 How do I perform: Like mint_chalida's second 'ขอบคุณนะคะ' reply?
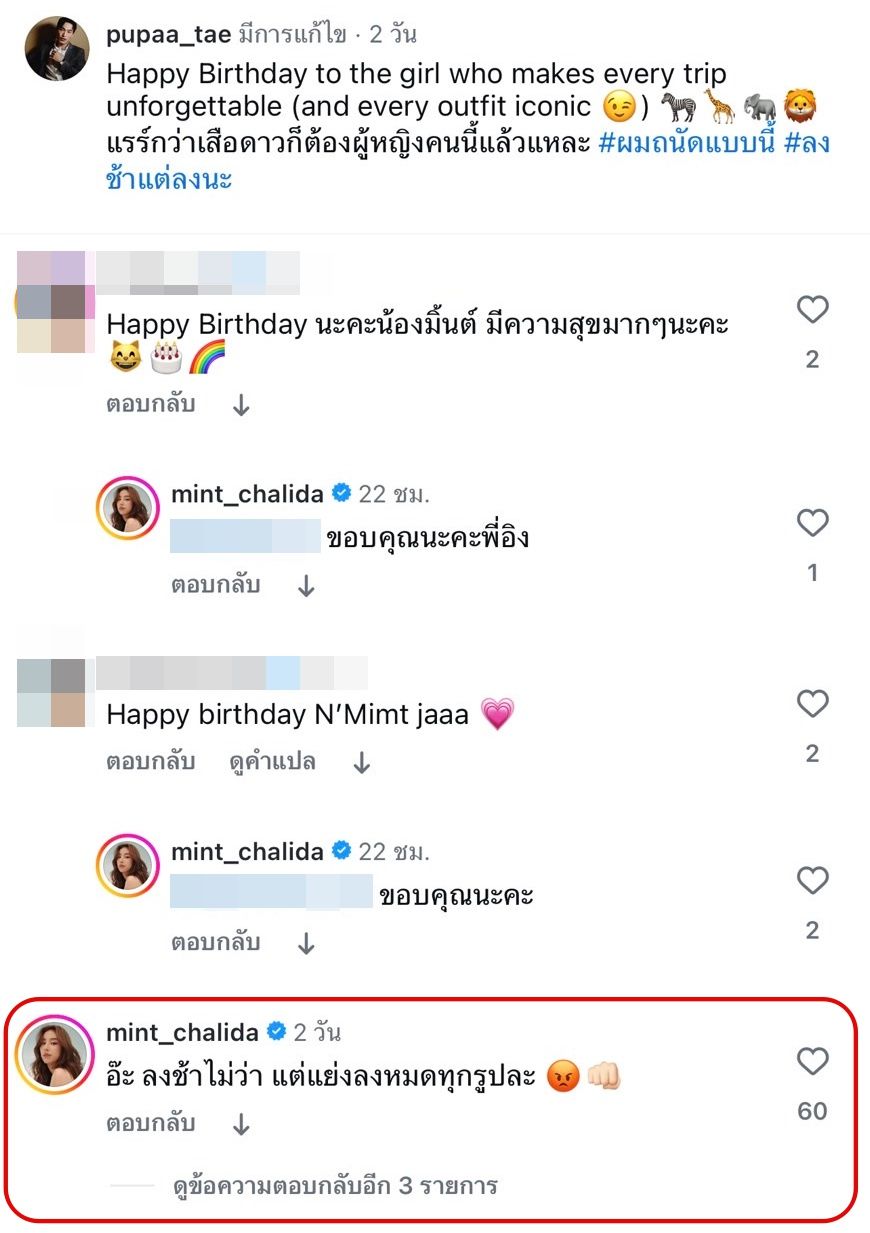(812, 880)
